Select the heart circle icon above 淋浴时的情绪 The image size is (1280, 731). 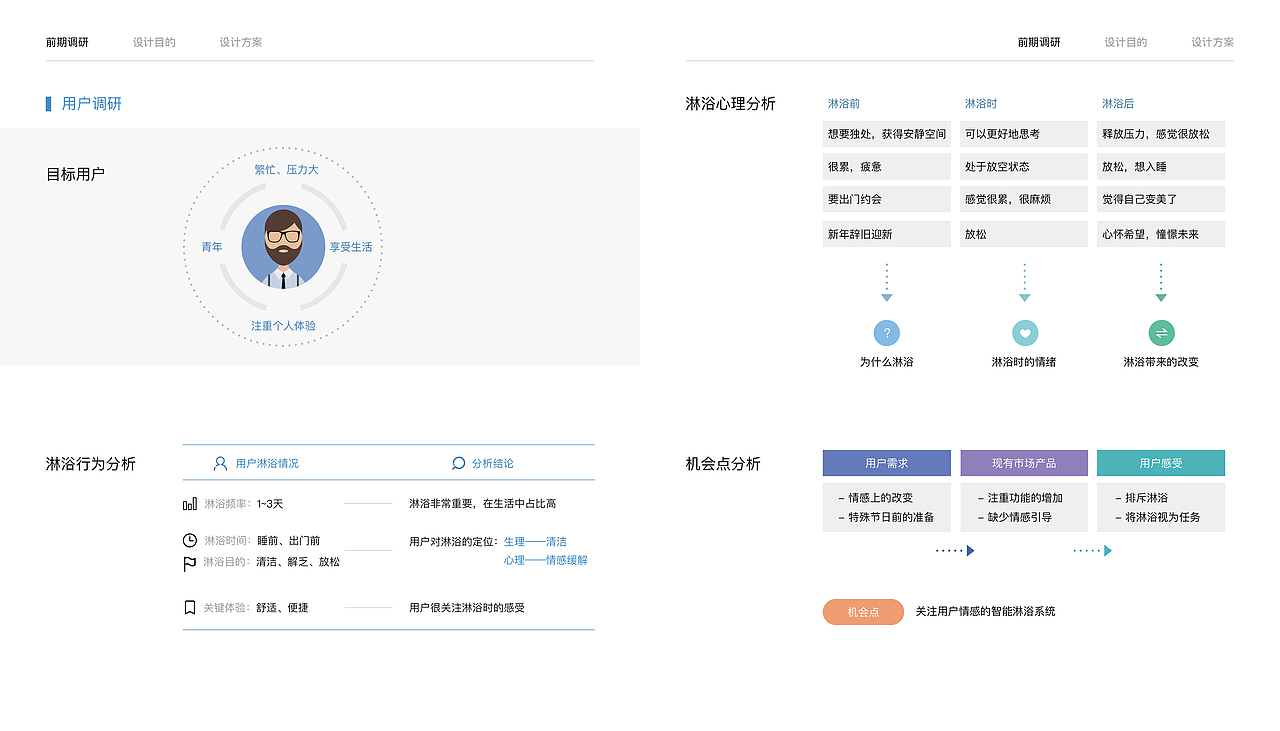click(1024, 332)
